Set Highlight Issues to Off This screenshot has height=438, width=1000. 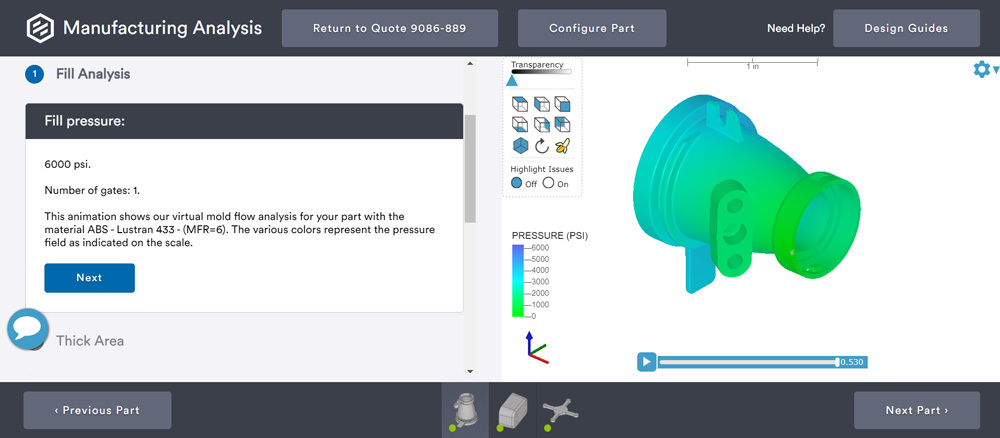517,183
